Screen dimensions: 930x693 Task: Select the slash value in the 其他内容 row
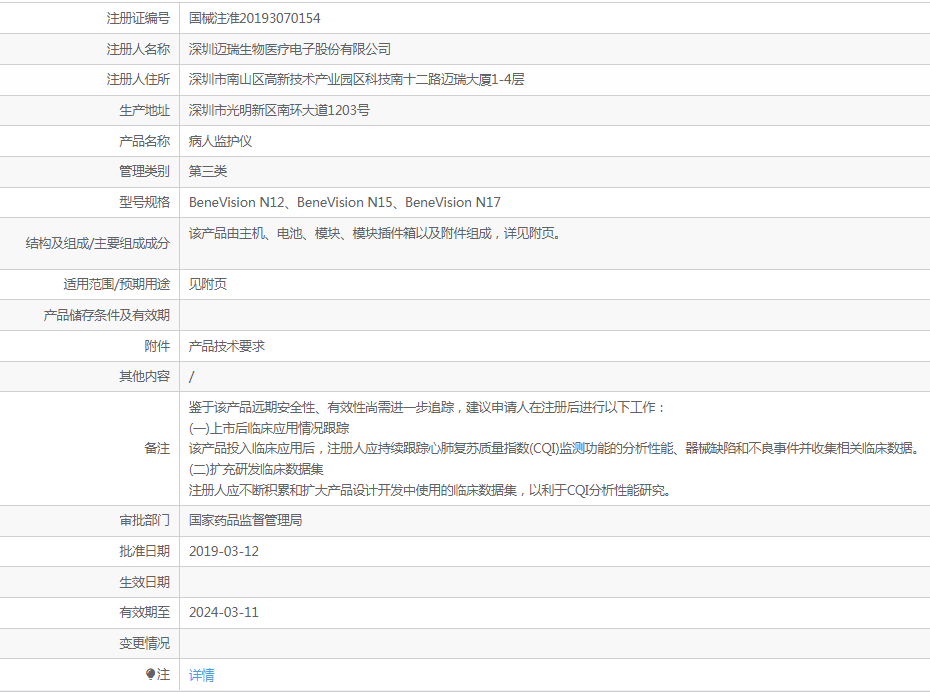pyautogui.click(x=192, y=376)
